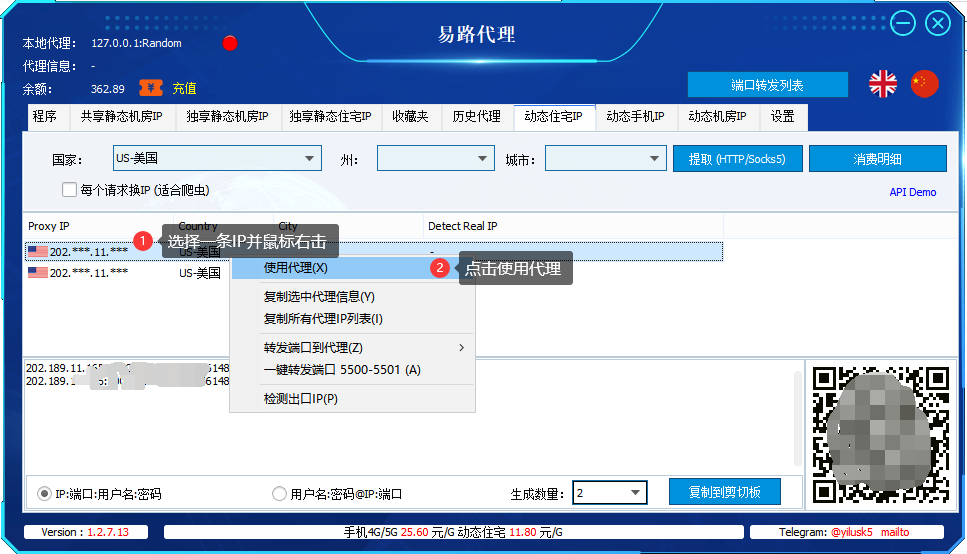Click the orange coupon recharge icon
967x554 pixels.
click(x=151, y=88)
